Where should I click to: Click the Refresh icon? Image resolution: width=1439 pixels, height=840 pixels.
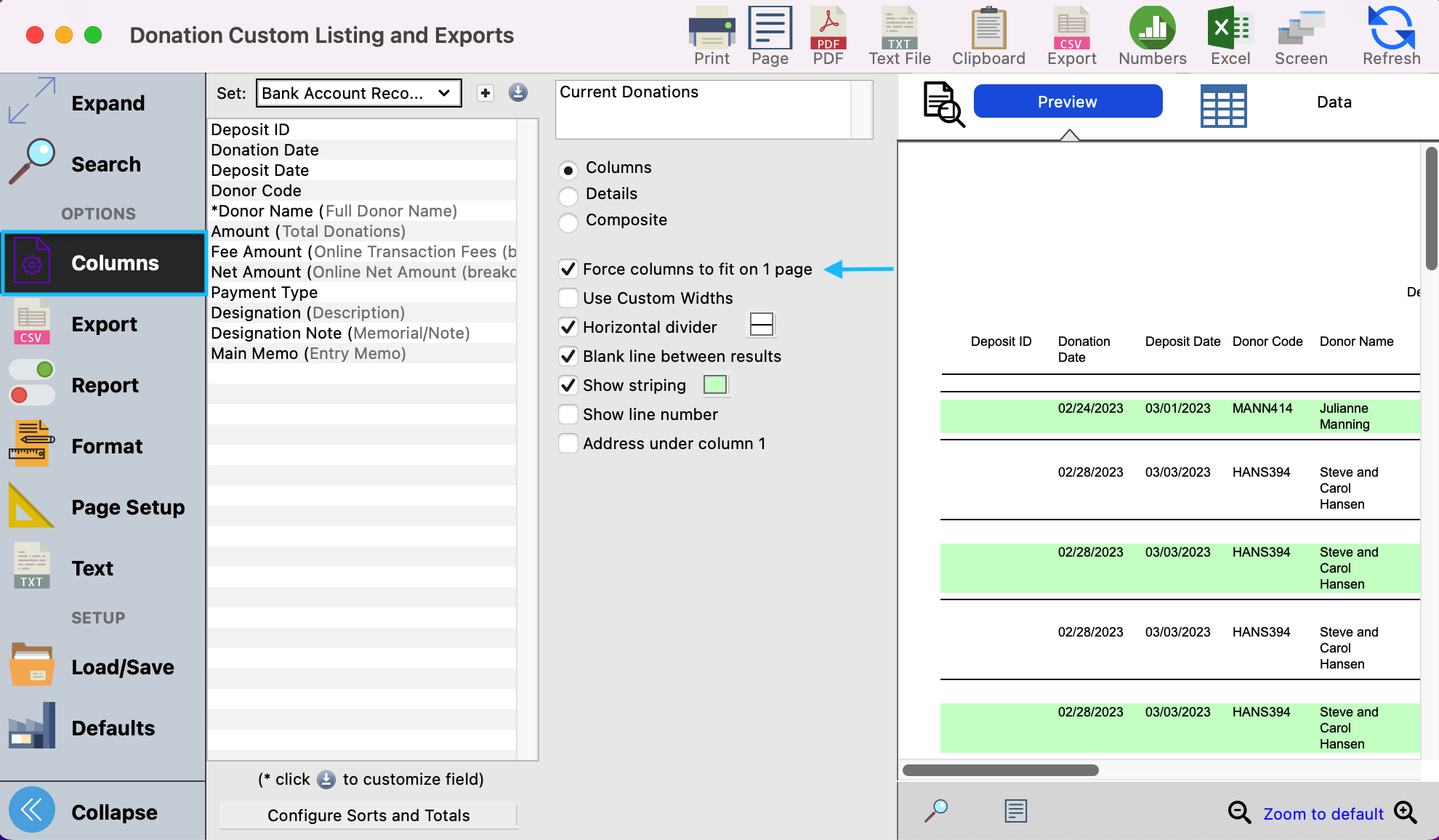tap(1391, 36)
